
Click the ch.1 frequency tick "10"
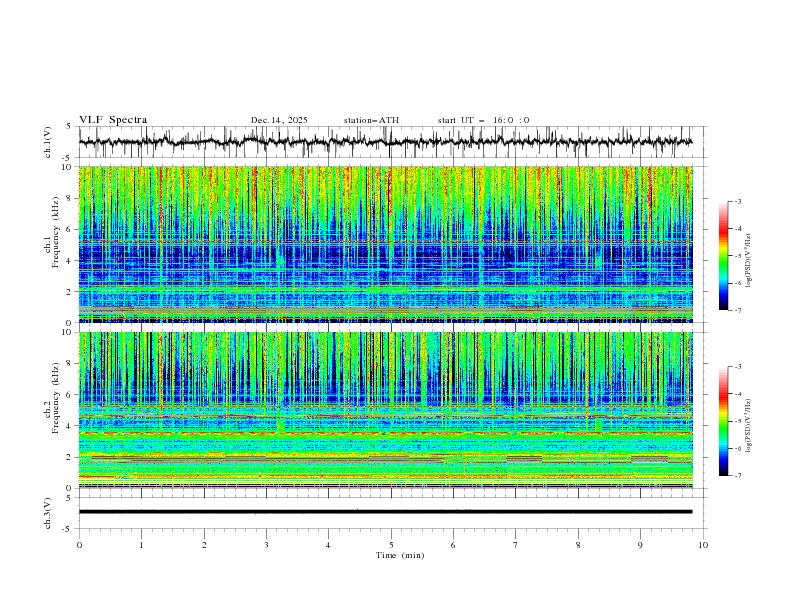point(67,167)
